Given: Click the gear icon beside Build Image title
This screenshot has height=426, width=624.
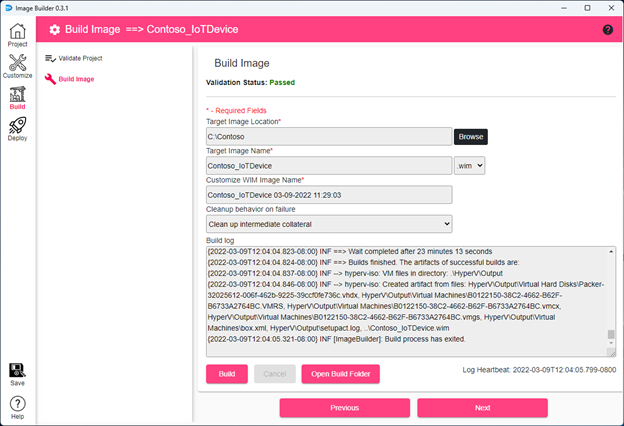Looking at the screenshot, I should (x=55, y=29).
